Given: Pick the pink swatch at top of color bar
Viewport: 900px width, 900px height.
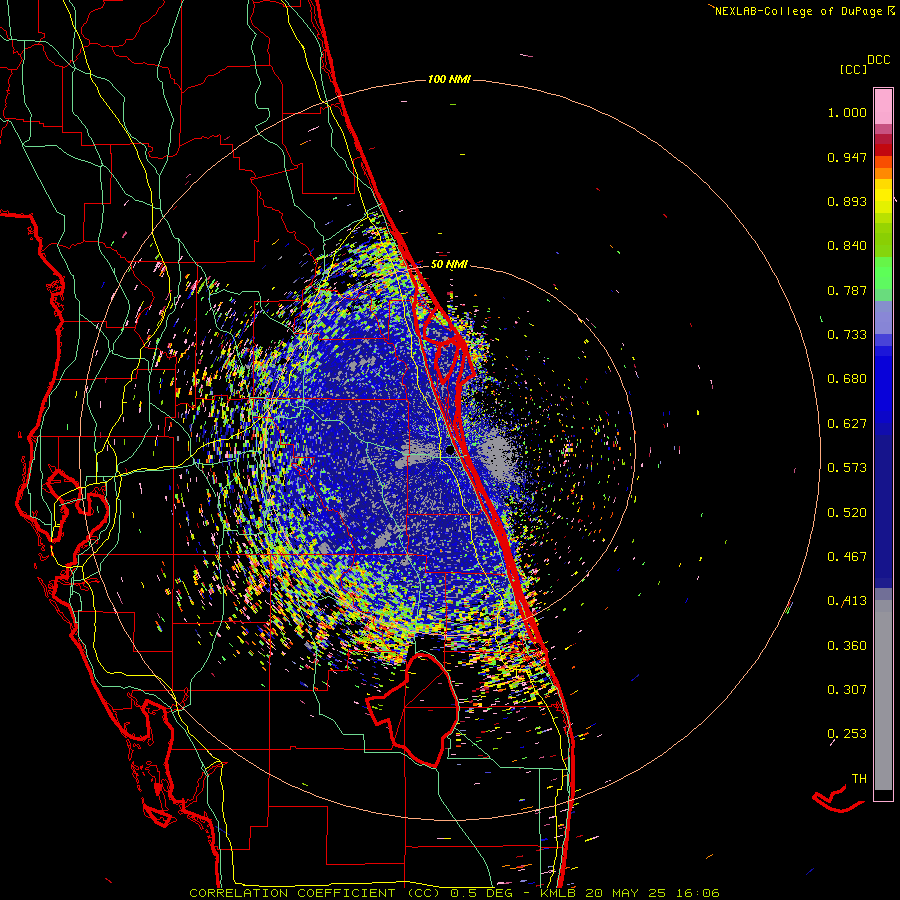Looking at the screenshot, I should coord(883,106).
